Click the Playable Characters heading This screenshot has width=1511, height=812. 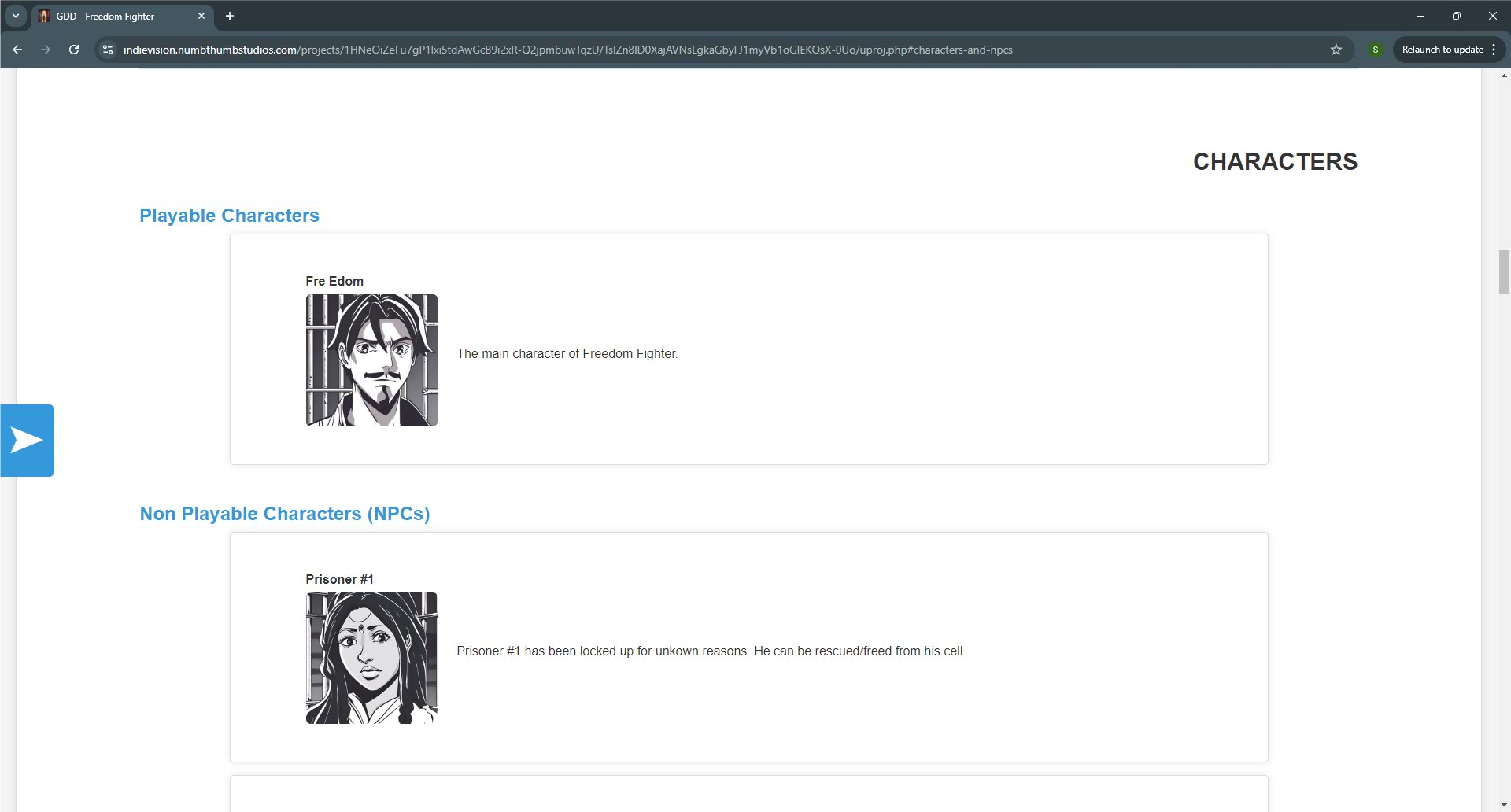[229, 216]
